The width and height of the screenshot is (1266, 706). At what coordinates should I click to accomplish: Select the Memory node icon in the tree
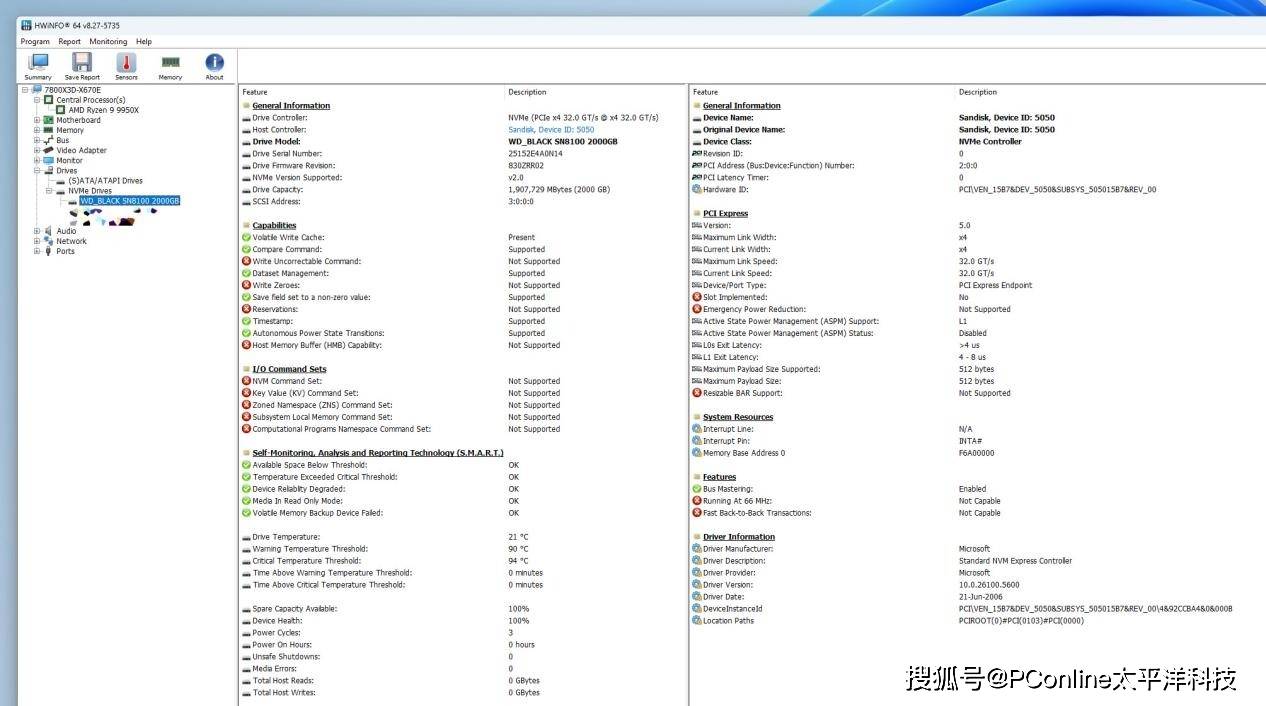pyautogui.click(x=48, y=130)
